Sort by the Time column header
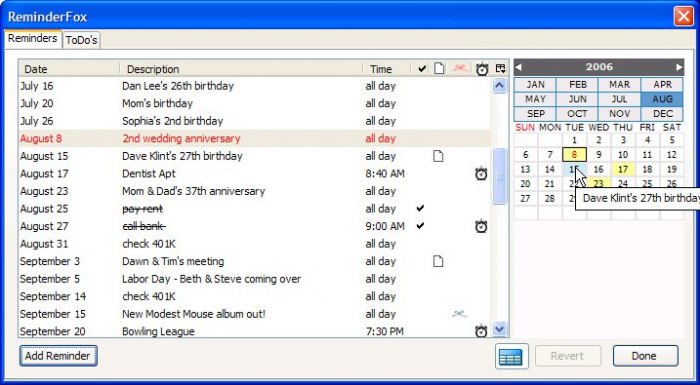The image size is (700, 385). 387,69
